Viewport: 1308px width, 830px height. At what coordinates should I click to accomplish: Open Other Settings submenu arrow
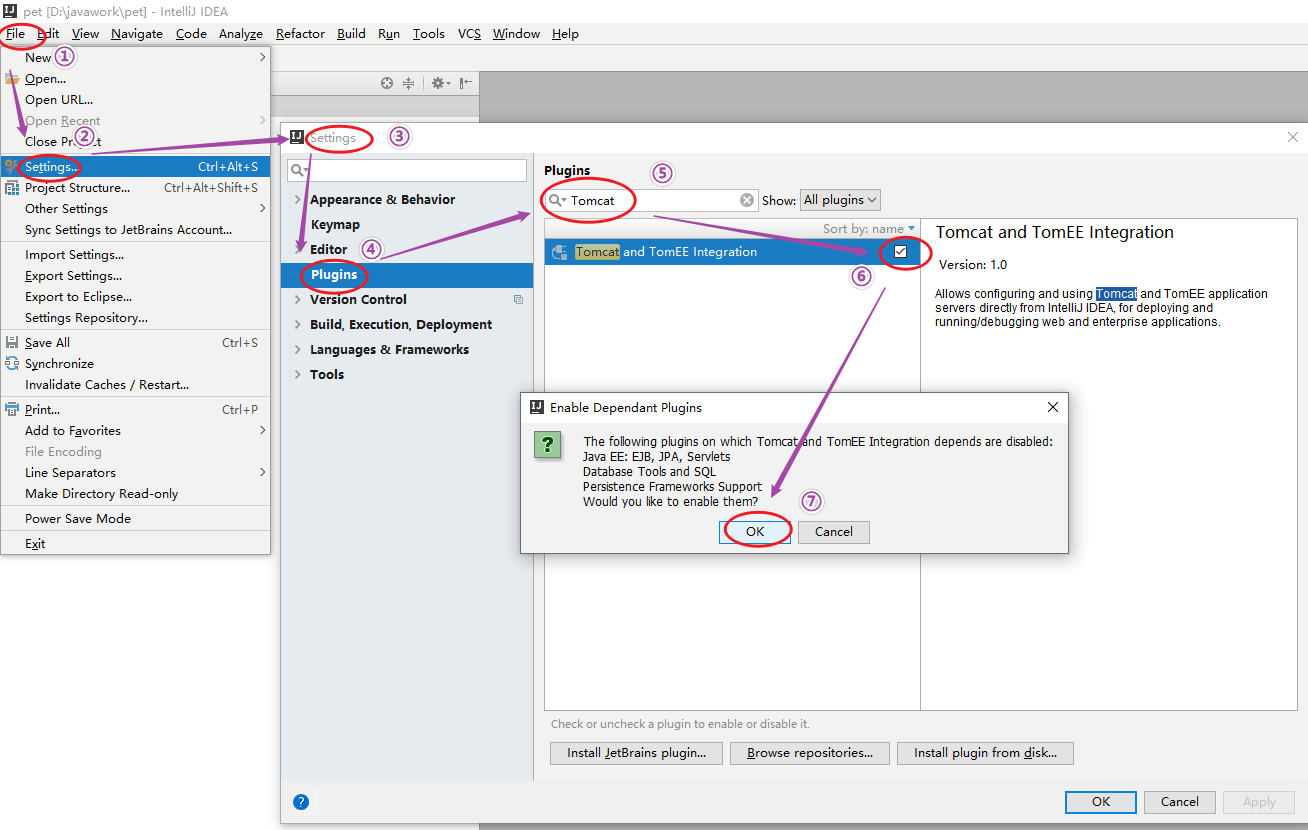pos(263,208)
